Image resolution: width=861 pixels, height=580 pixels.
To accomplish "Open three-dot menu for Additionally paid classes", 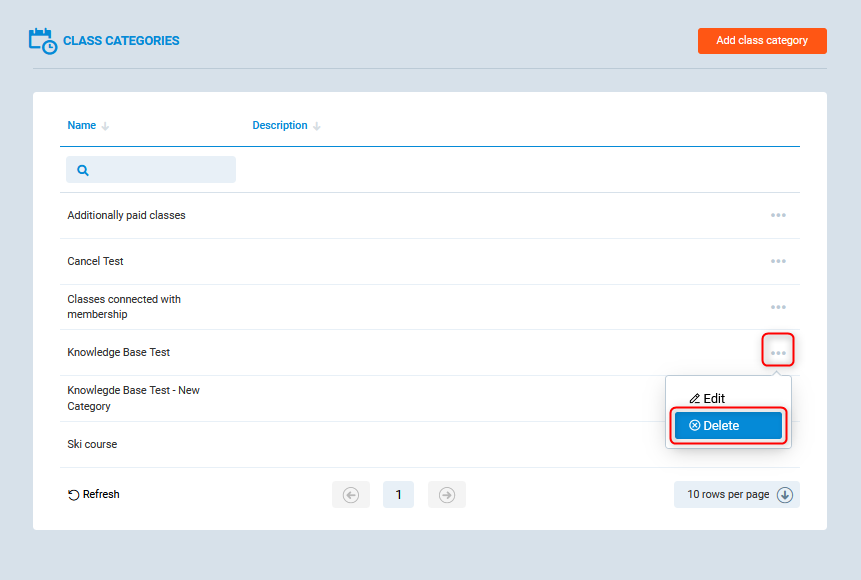I will [778, 215].
